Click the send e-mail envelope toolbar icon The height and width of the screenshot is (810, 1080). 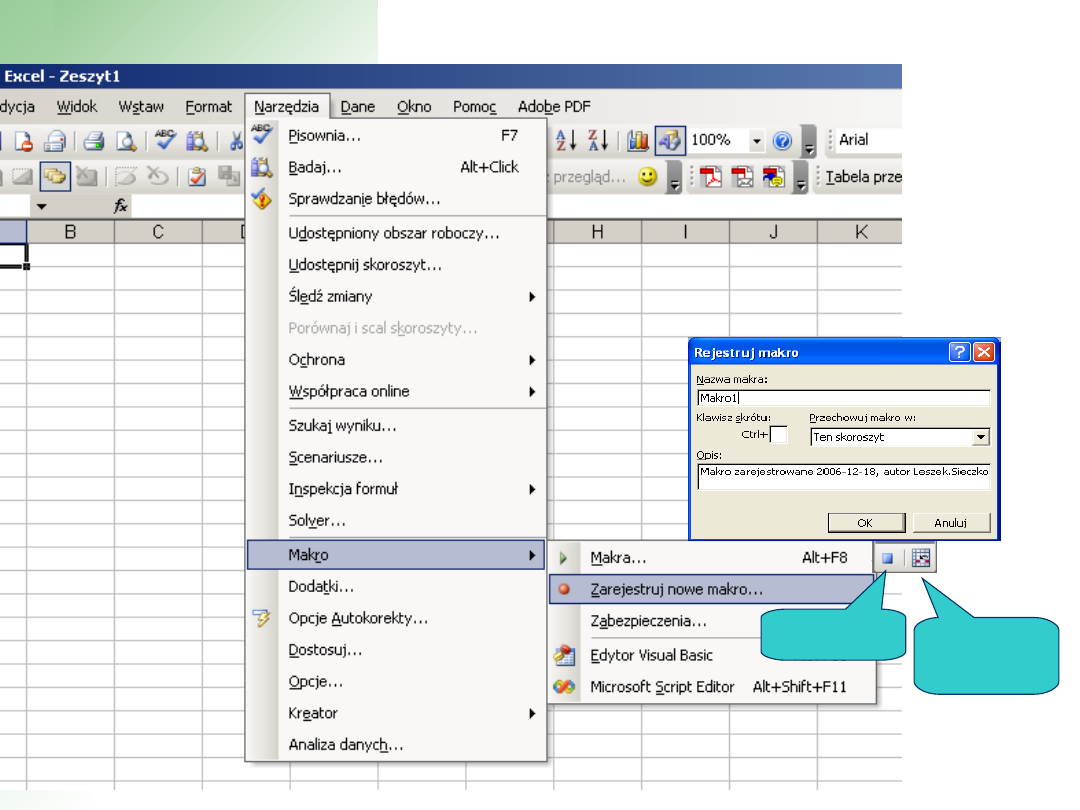[x=55, y=141]
